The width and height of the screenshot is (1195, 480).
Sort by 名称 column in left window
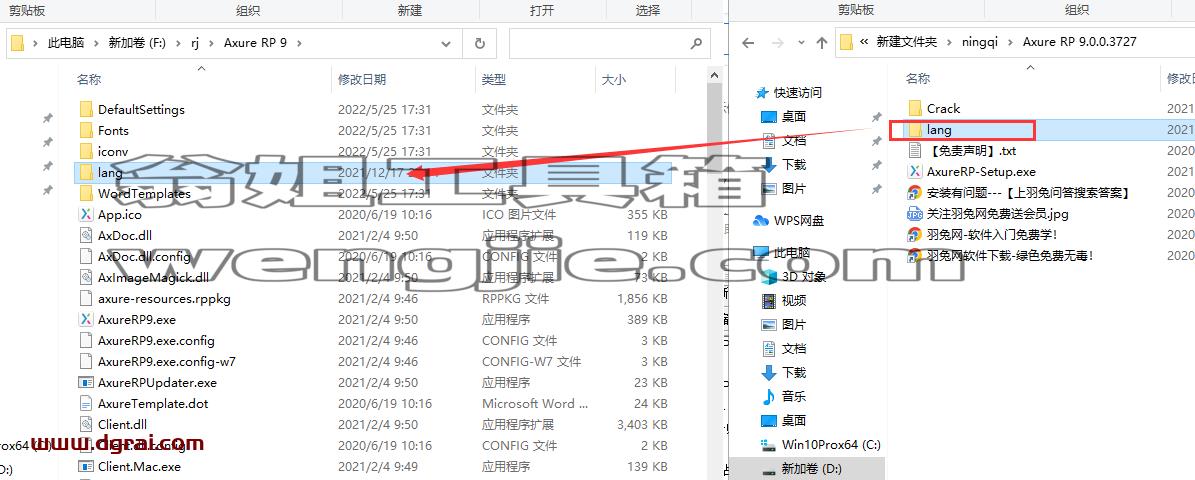coord(89,79)
